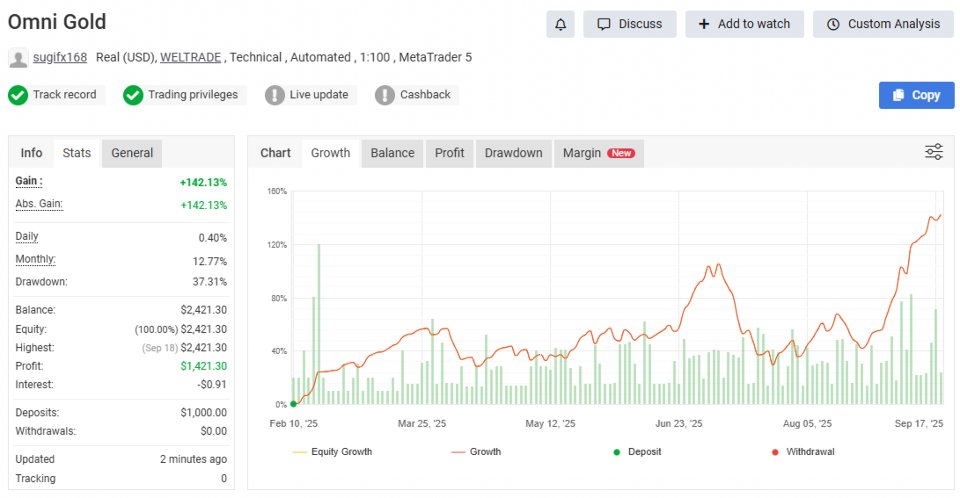The width and height of the screenshot is (960, 498).
Task: Click the Profit $1,421.30 value
Action: (x=203, y=366)
